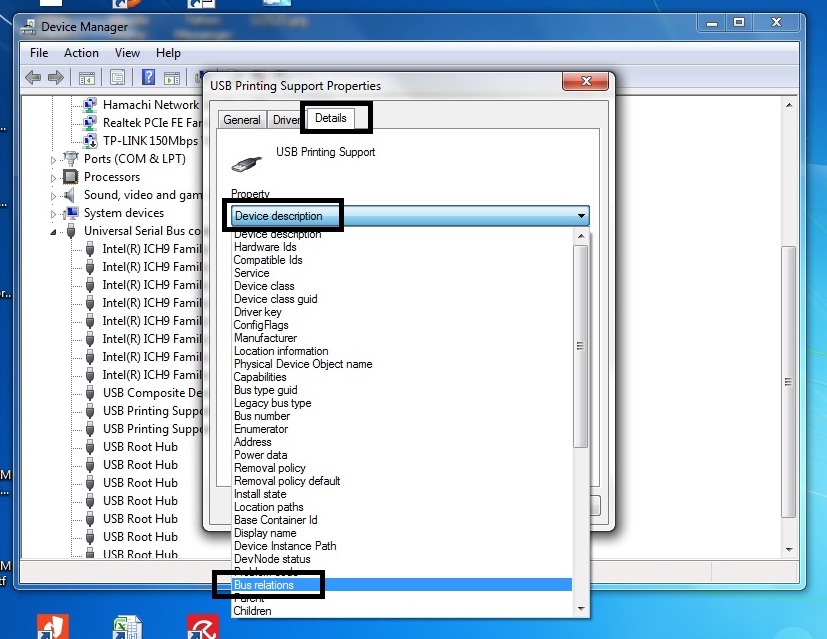This screenshot has width=827, height=639.
Task: Expand the Ports (COM & LPT) node
Action: (53, 159)
